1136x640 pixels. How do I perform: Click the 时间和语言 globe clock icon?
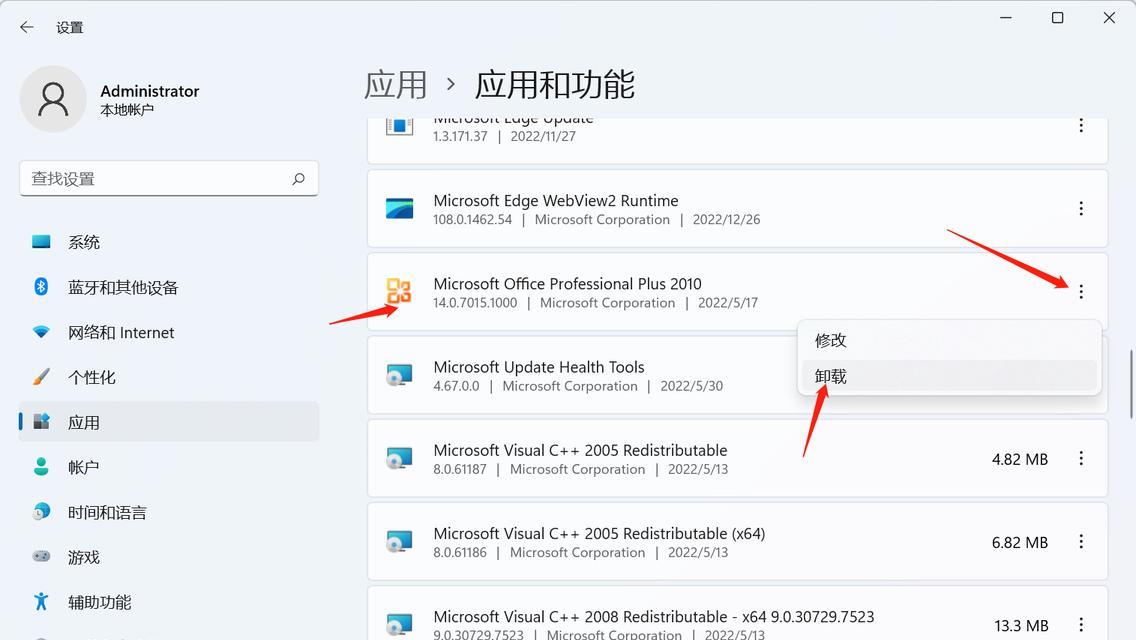point(41,512)
